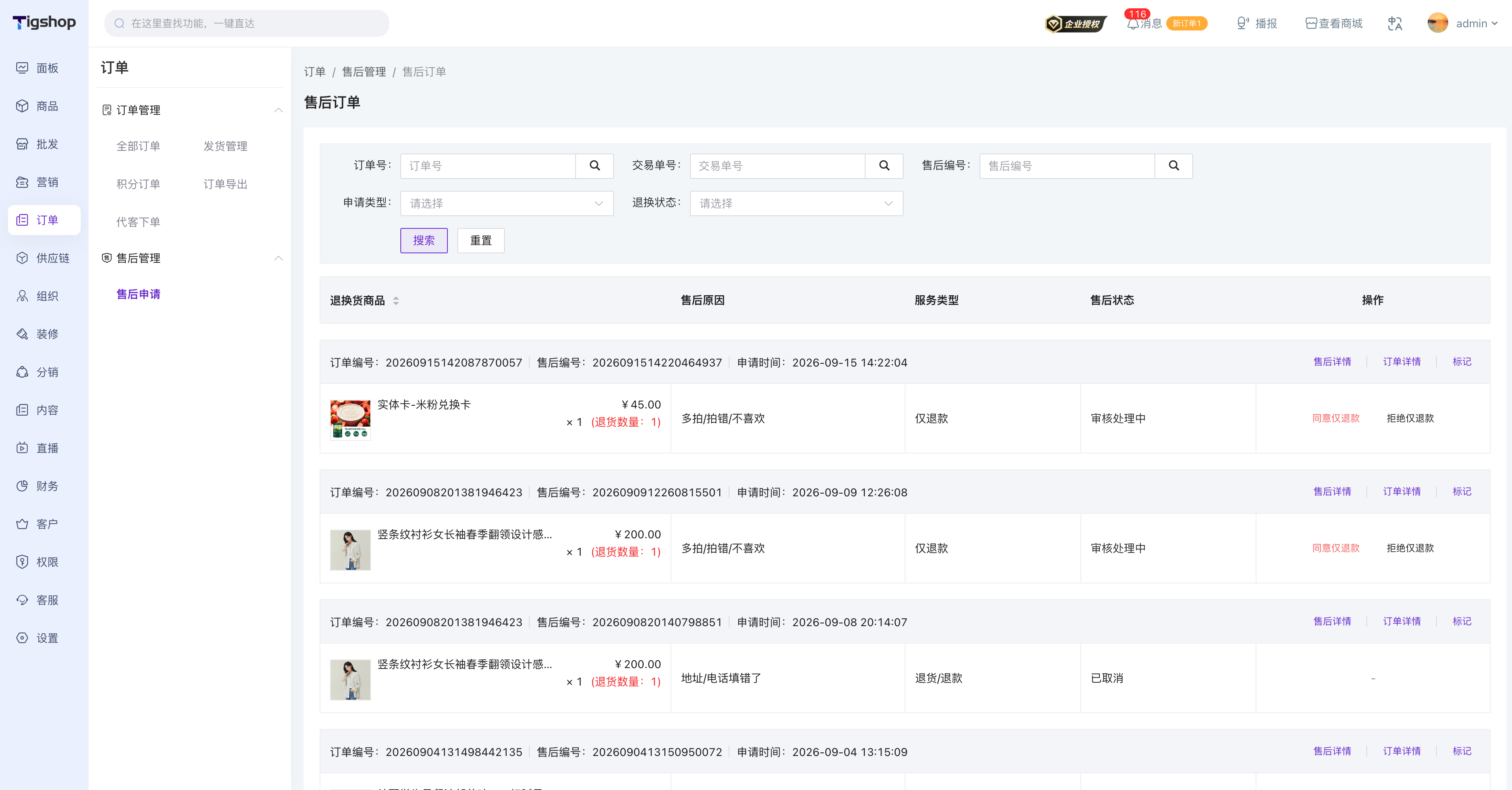Click 订单 in the breadcrumb

315,72
